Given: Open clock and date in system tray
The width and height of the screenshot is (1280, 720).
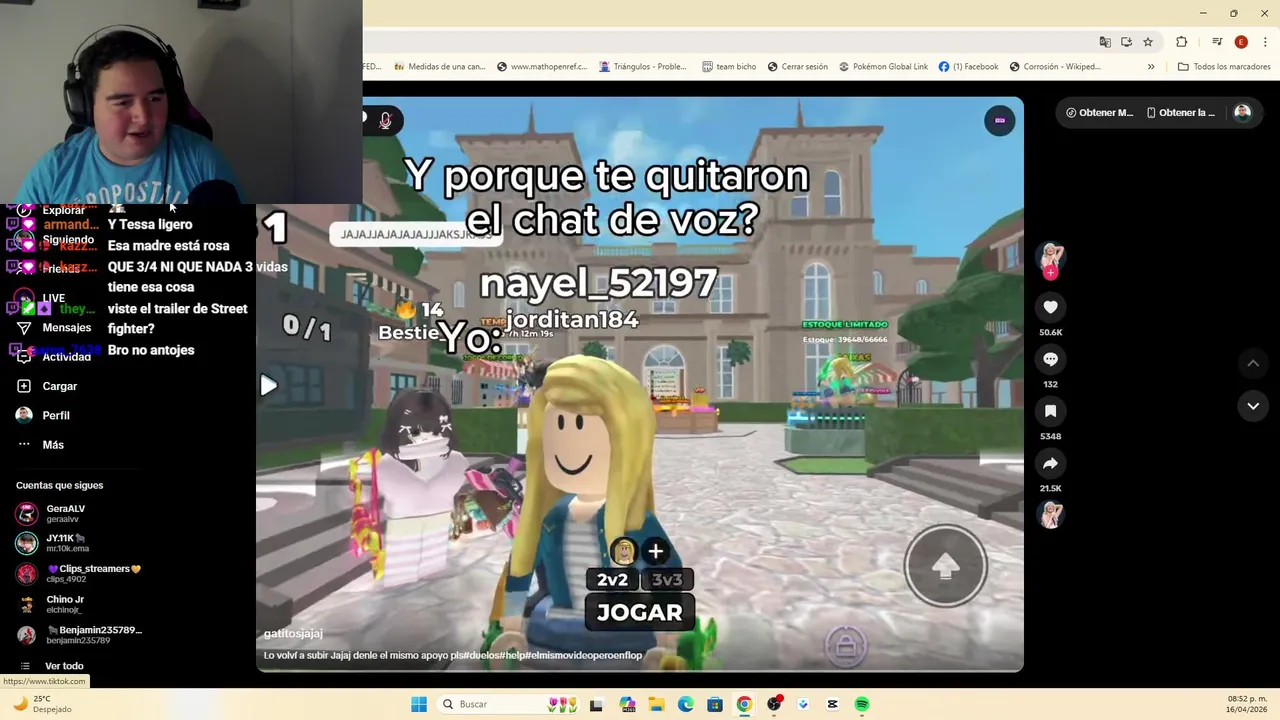Looking at the screenshot, I should 1247,704.
